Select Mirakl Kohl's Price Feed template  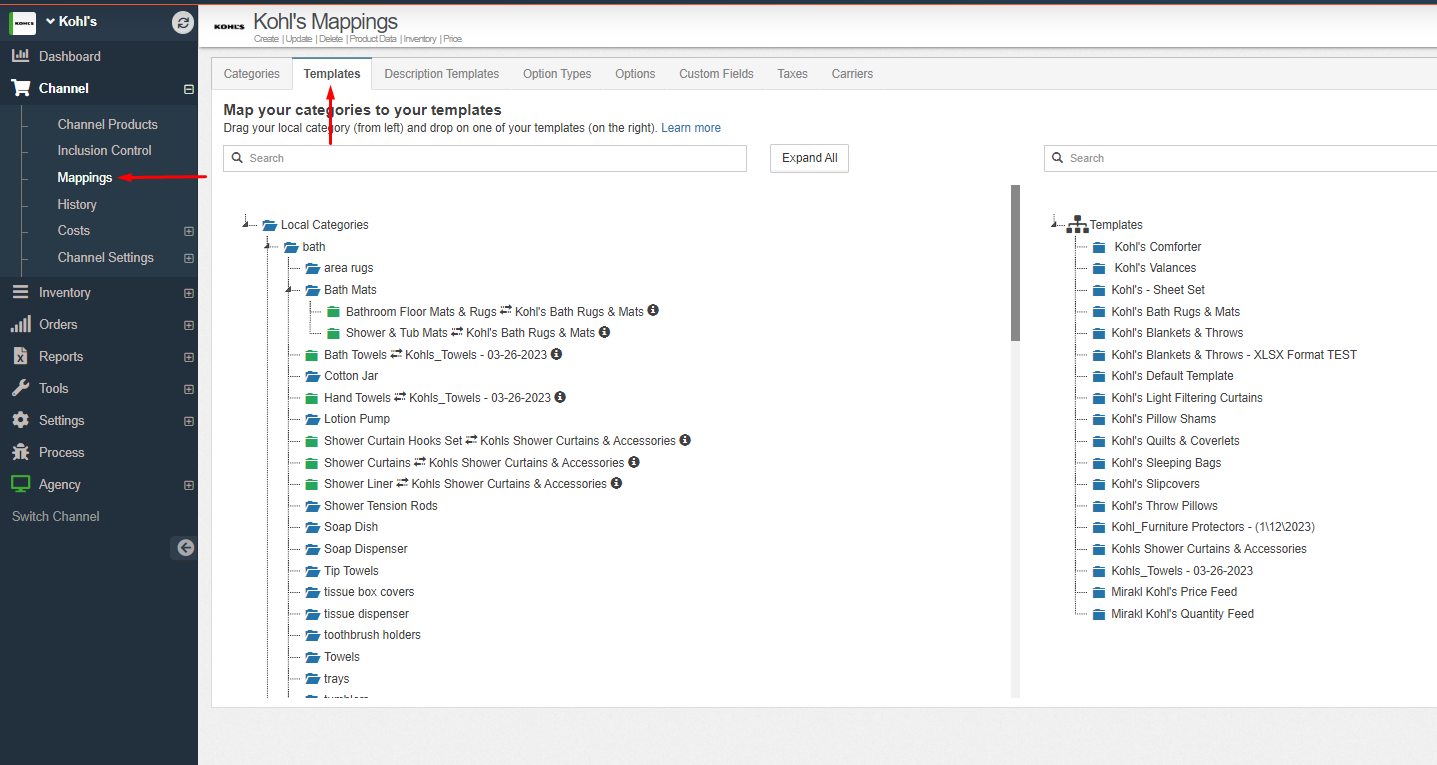1174,592
